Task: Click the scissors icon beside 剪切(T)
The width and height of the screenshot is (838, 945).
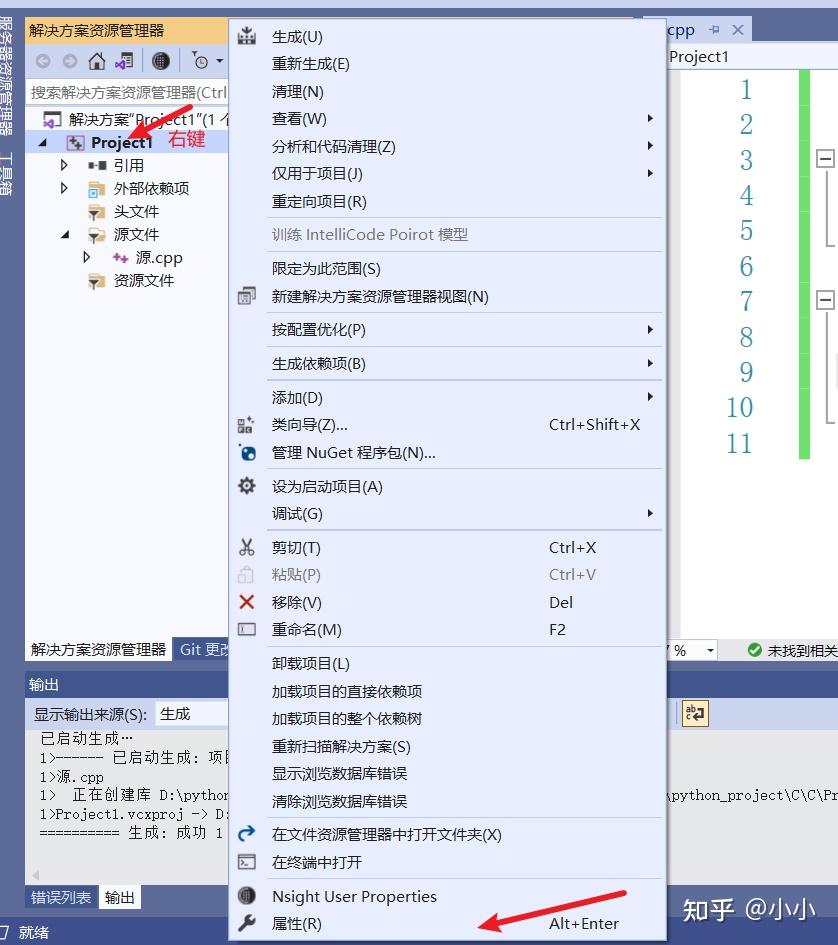Action: click(x=247, y=547)
